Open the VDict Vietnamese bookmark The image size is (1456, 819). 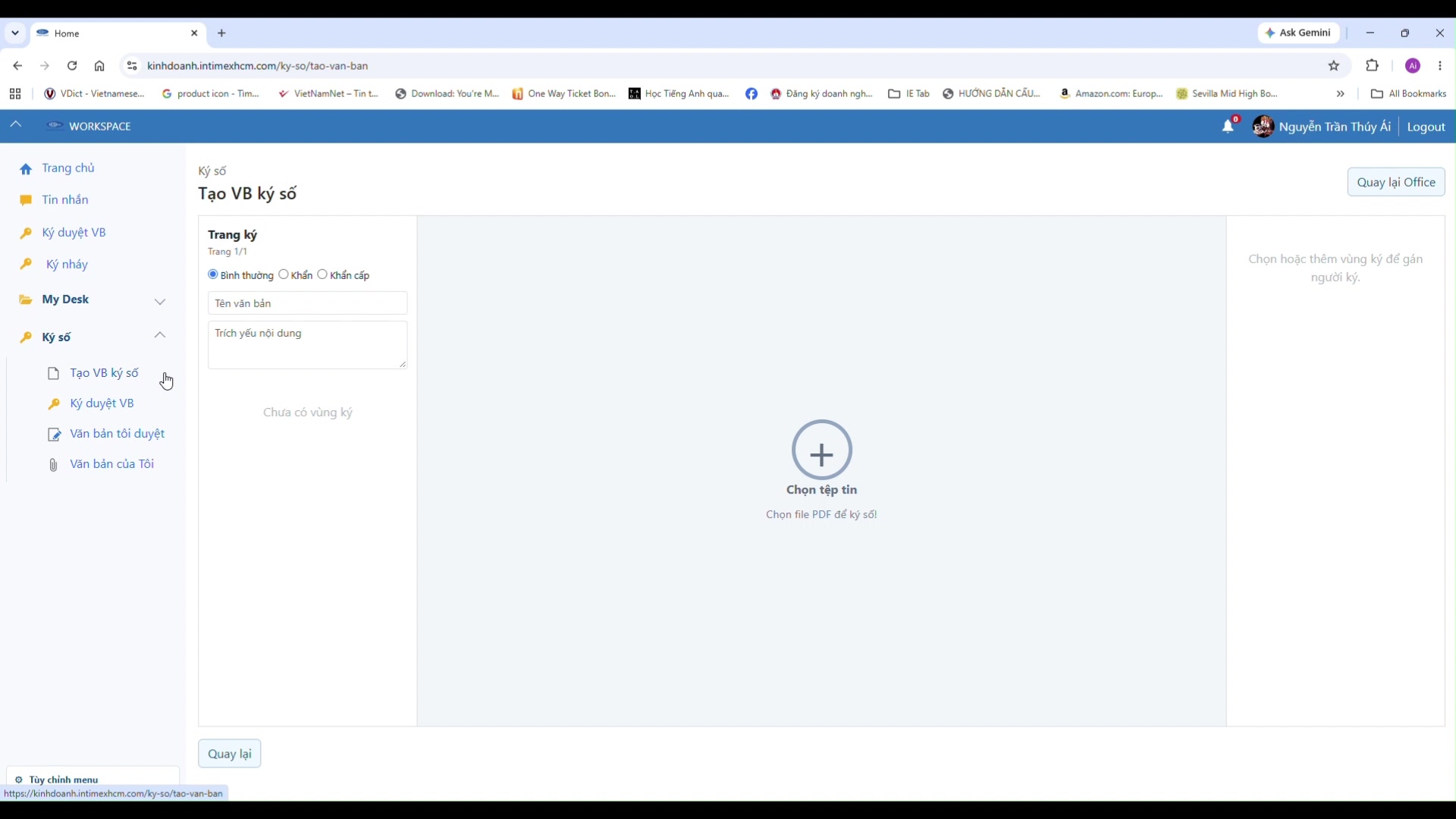(x=95, y=94)
